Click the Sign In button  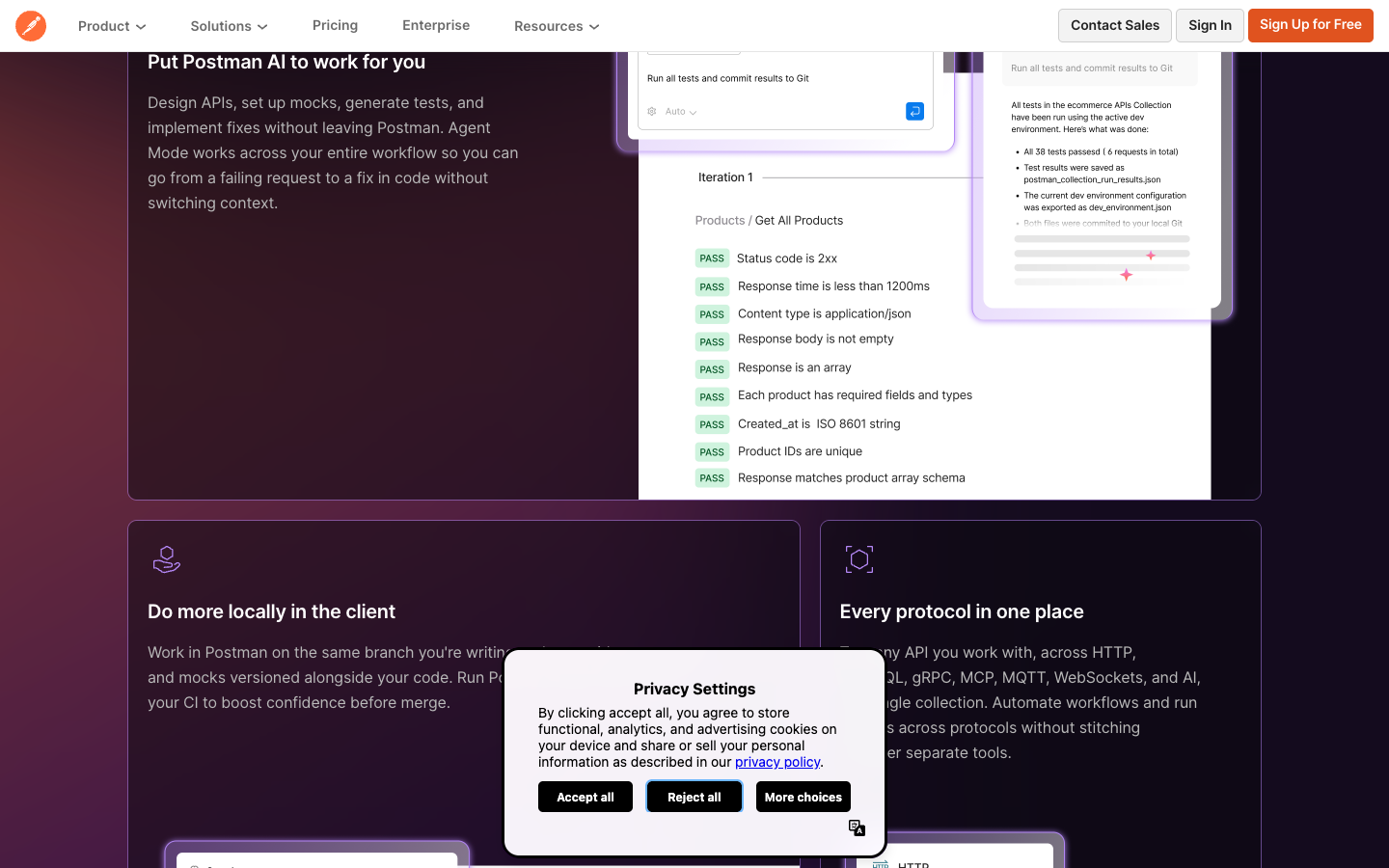pos(1210,25)
